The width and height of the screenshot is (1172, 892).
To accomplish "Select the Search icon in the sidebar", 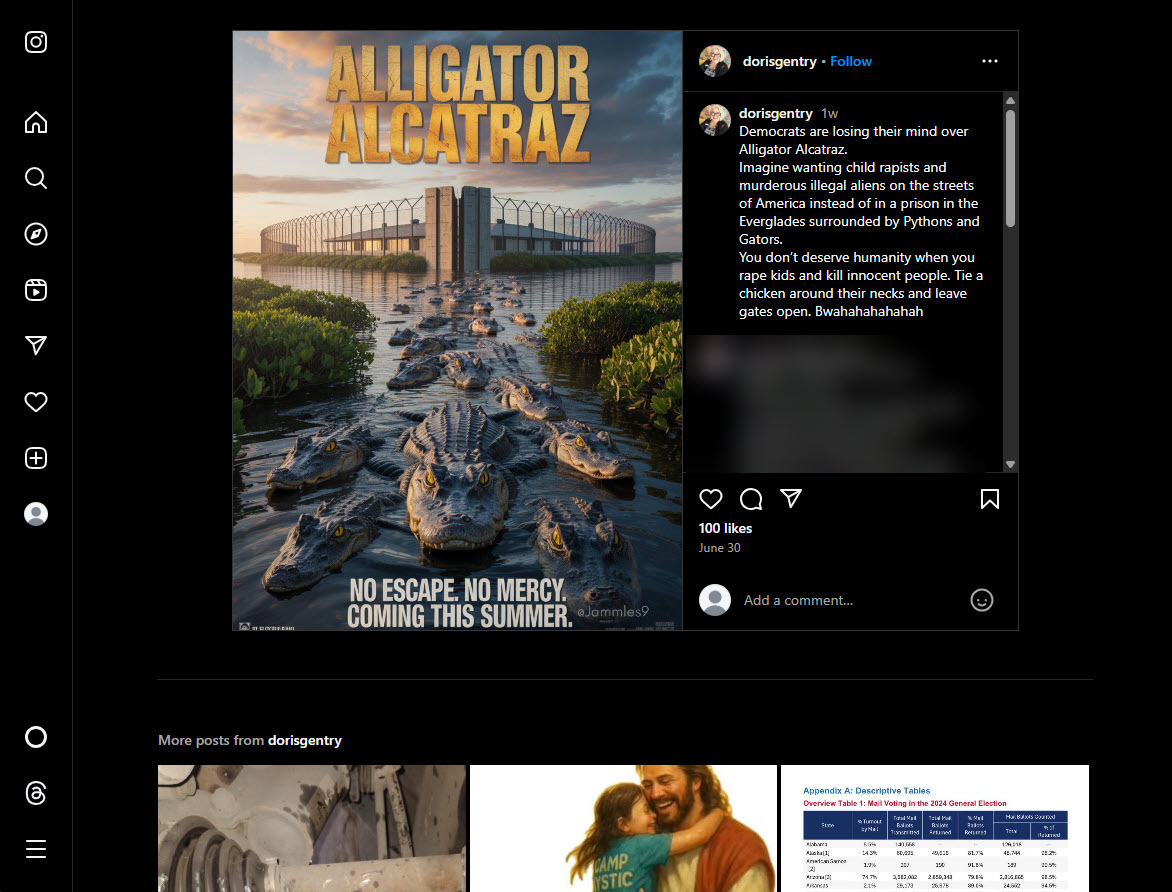I will click(x=35, y=177).
